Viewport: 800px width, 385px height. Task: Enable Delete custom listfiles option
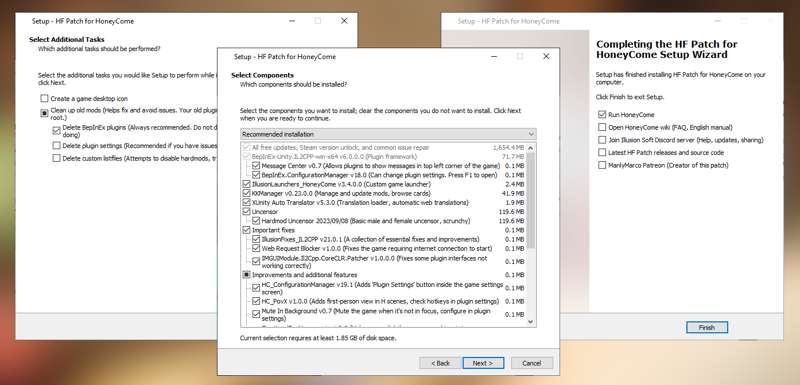(x=56, y=159)
